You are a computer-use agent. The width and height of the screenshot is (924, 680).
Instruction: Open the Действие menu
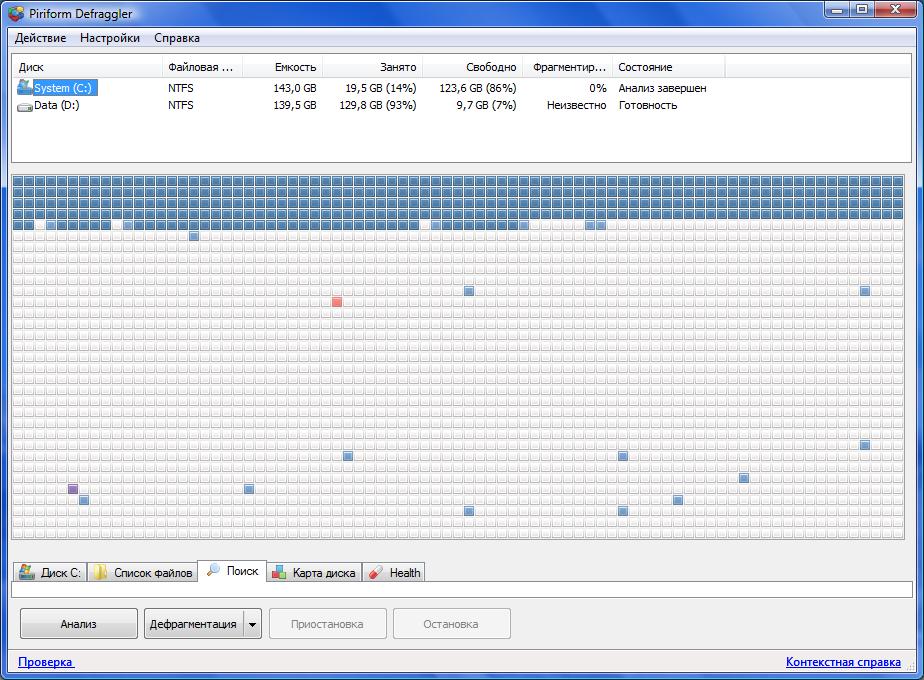click(x=40, y=38)
